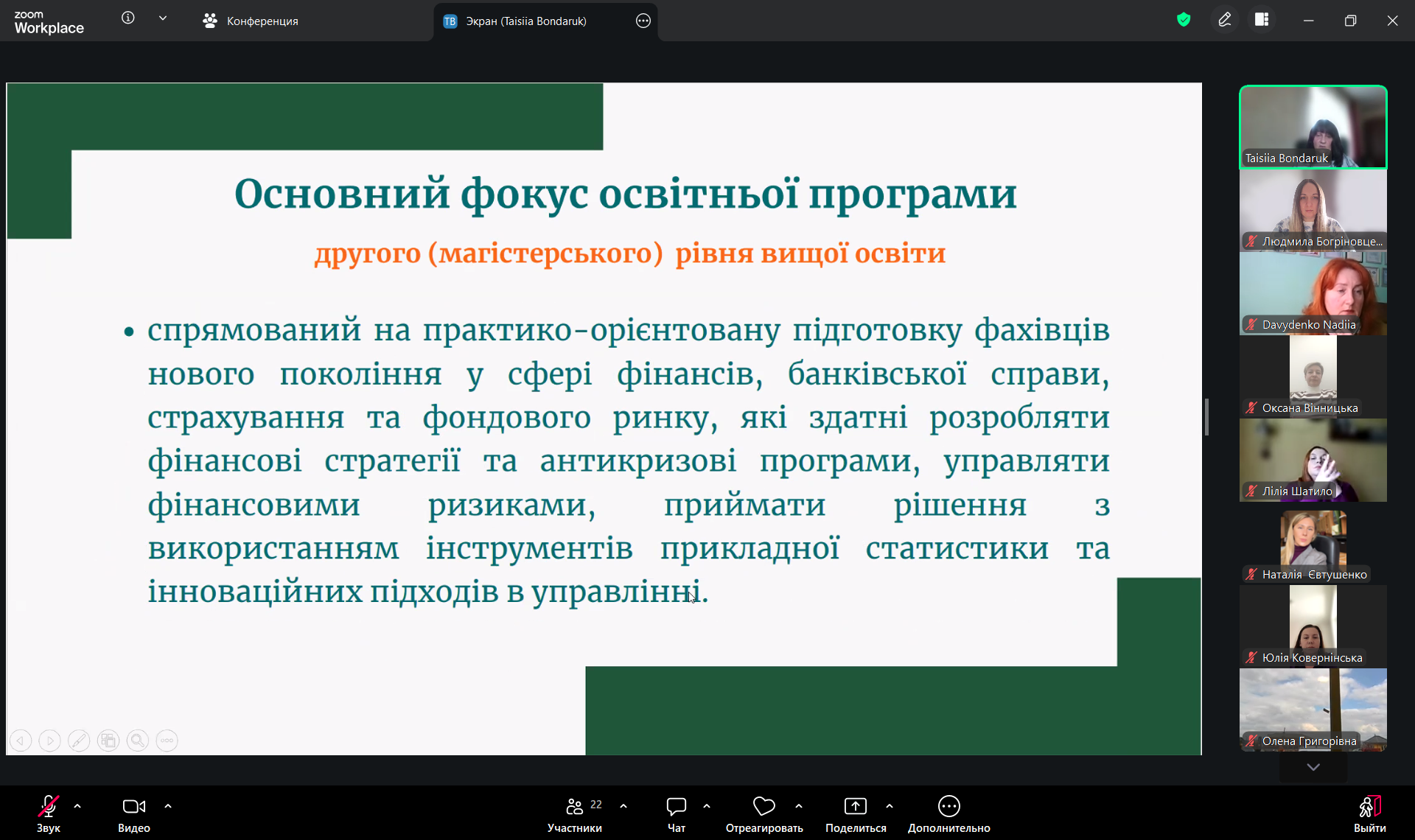Click the slide show pen tool
The image size is (1415, 840).
tap(79, 741)
